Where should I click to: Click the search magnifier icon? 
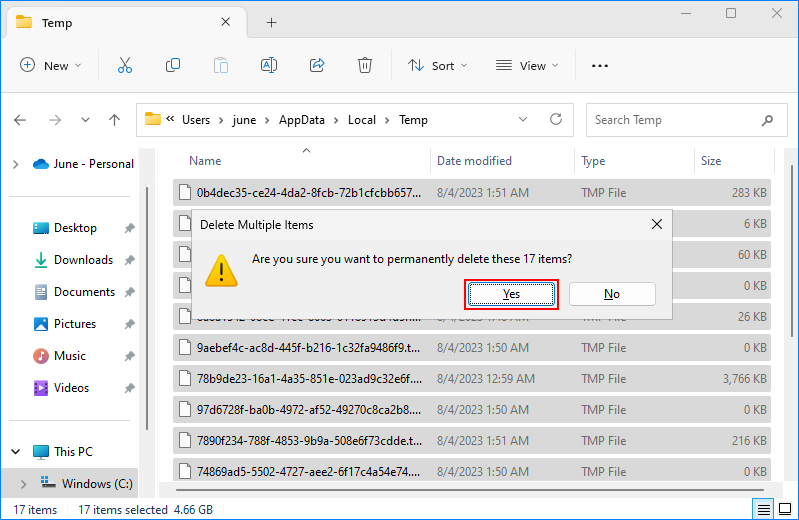pos(767,120)
